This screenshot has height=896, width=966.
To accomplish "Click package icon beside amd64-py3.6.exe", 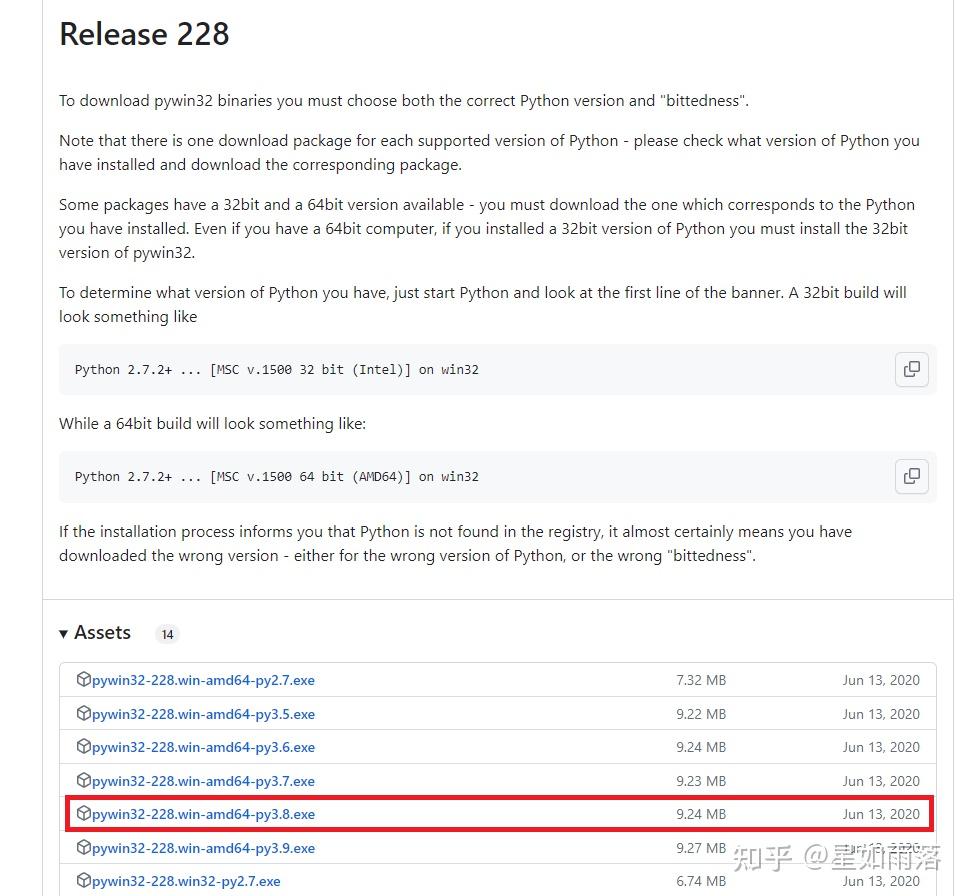I will [x=83, y=746].
